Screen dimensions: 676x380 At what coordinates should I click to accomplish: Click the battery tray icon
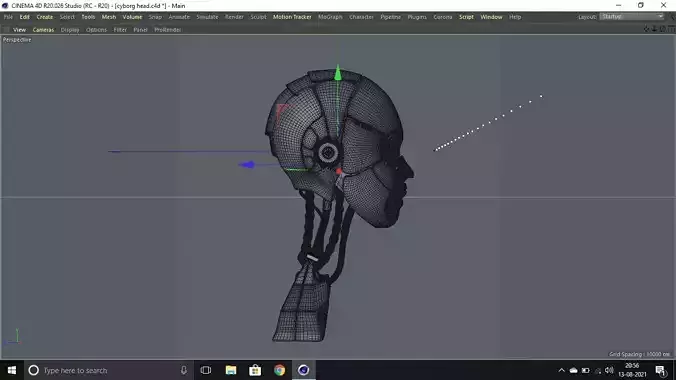(x=585, y=370)
